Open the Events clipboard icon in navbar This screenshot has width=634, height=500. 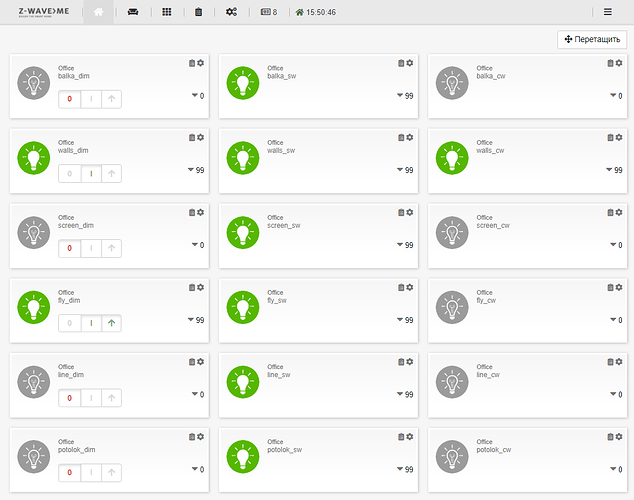[199, 12]
